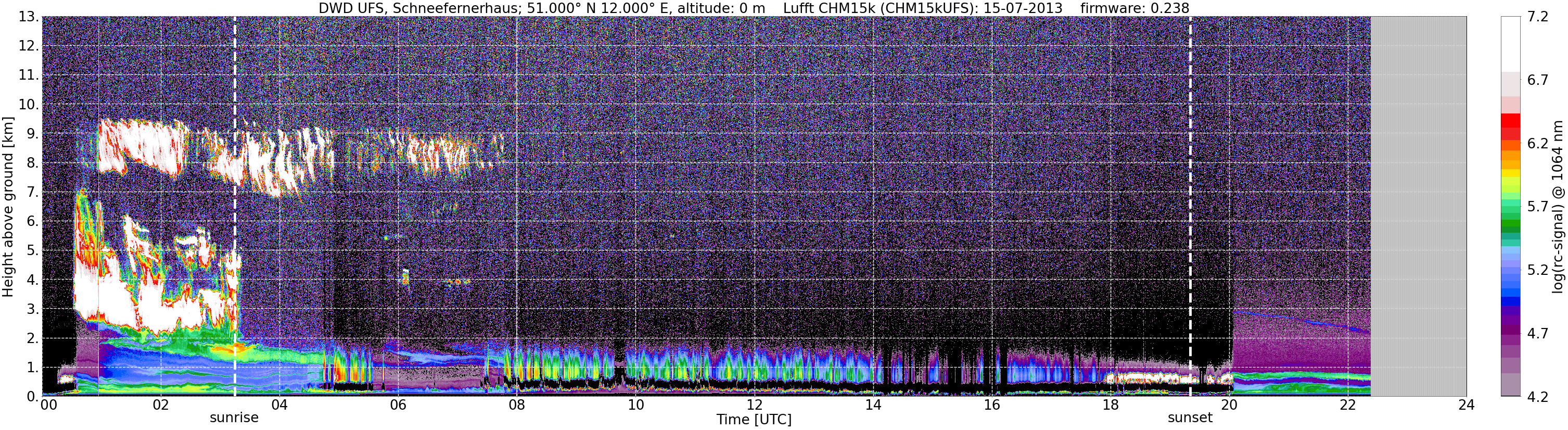Click the time axis tick '06'
1568x430 pixels.
pos(398,406)
